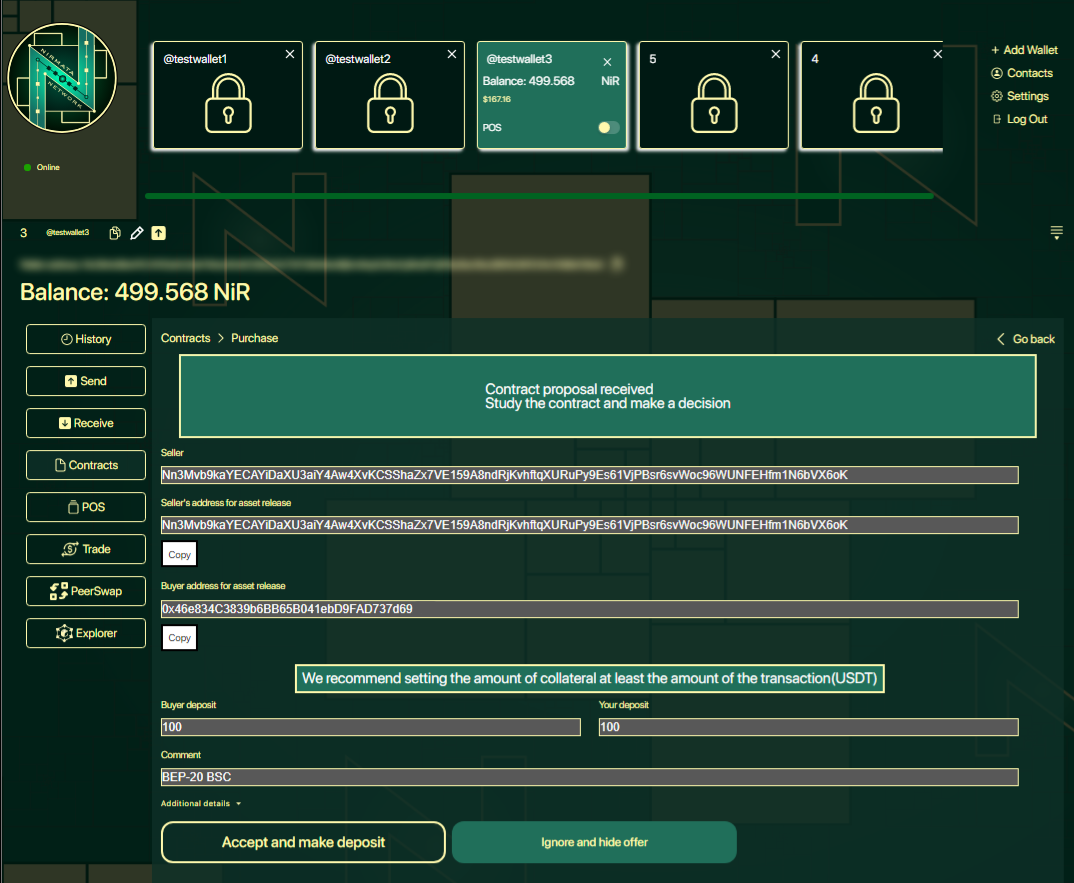The image size is (1074, 883).
Task: Click Accept and make deposit
Action: 303,842
